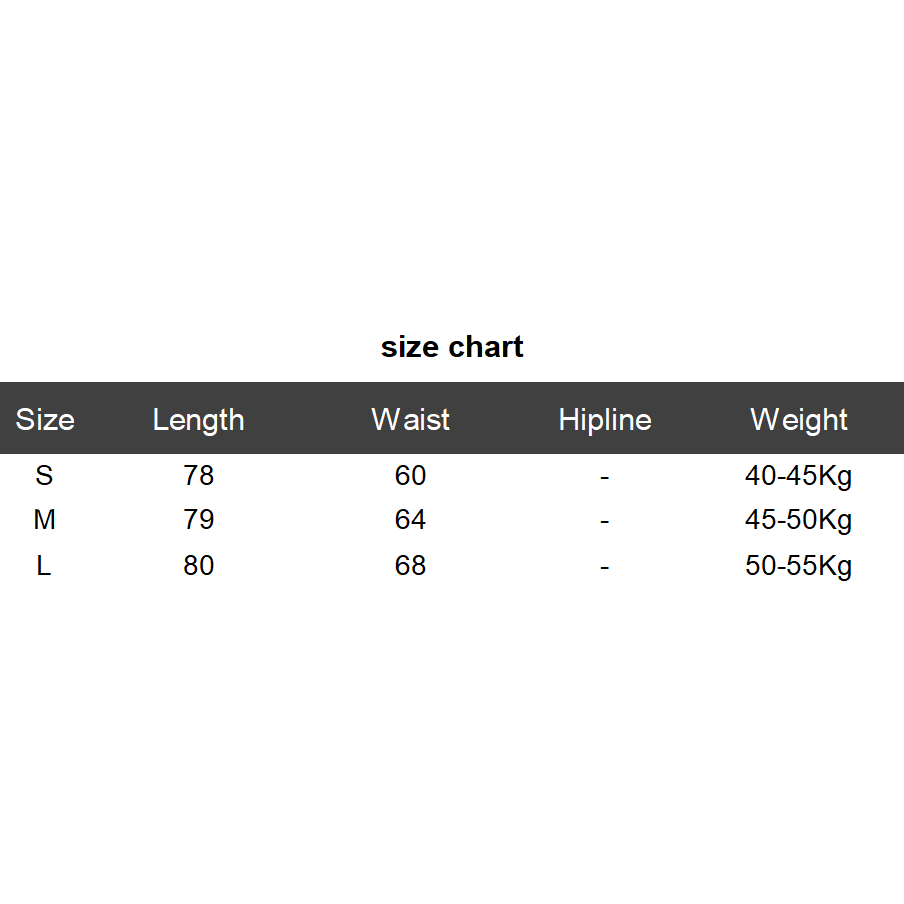Select the waist value 64
Viewport: 904px width, 904px height.
coord(410,521)
